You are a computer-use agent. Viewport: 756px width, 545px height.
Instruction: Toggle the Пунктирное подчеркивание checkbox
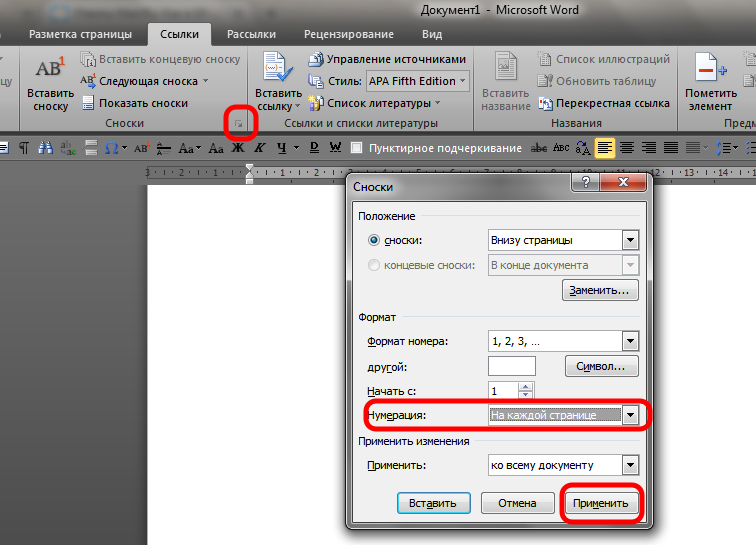click(x=356, y=148)
